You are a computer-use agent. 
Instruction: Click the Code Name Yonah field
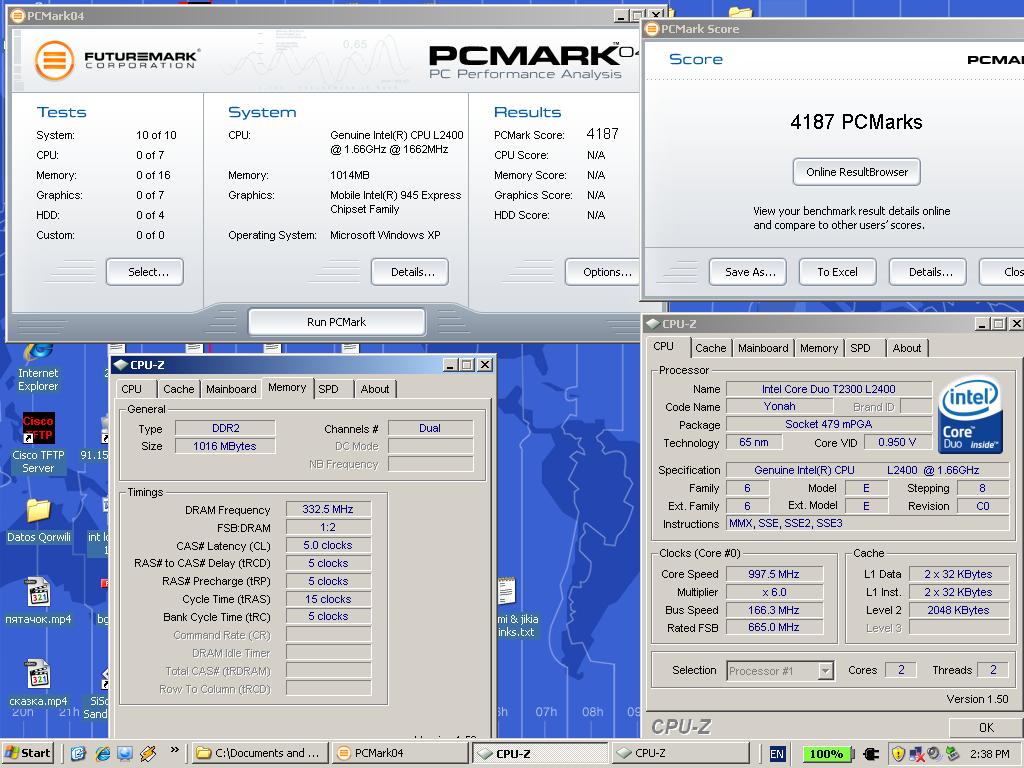[780, 406]
